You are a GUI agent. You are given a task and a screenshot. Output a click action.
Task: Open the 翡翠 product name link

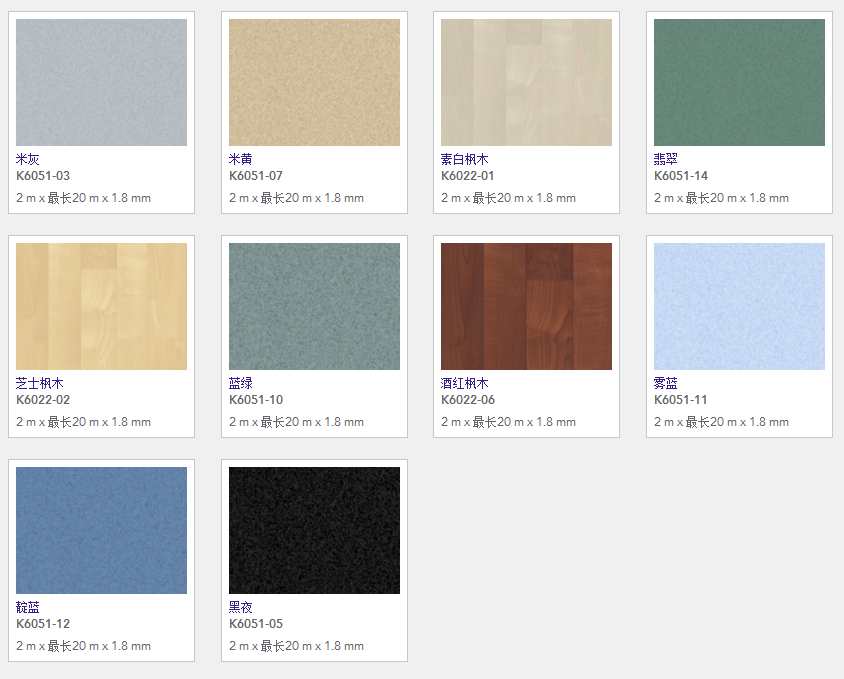click(x=666, y=159)
